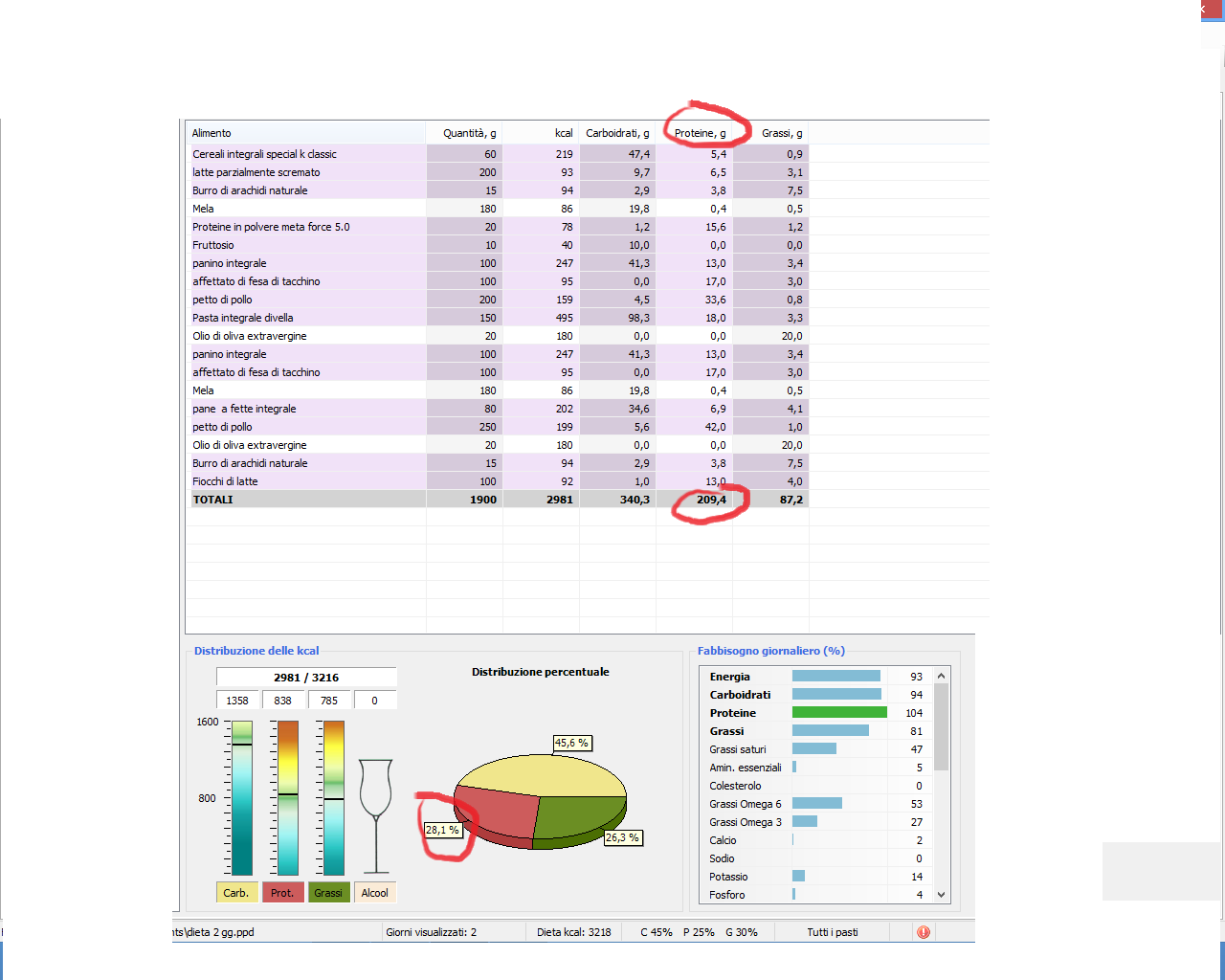Viewport: 1225px width, 980px height.
Task: Click Tutti i pasti in status bar
Action: [832, 932]
